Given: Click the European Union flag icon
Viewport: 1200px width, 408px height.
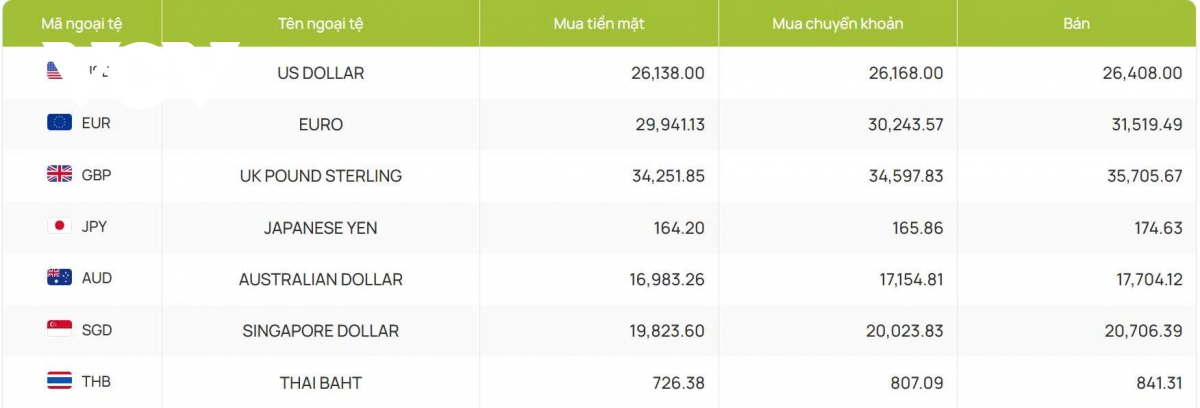Looking at the screenshot, I should click(x=59, y=123).
